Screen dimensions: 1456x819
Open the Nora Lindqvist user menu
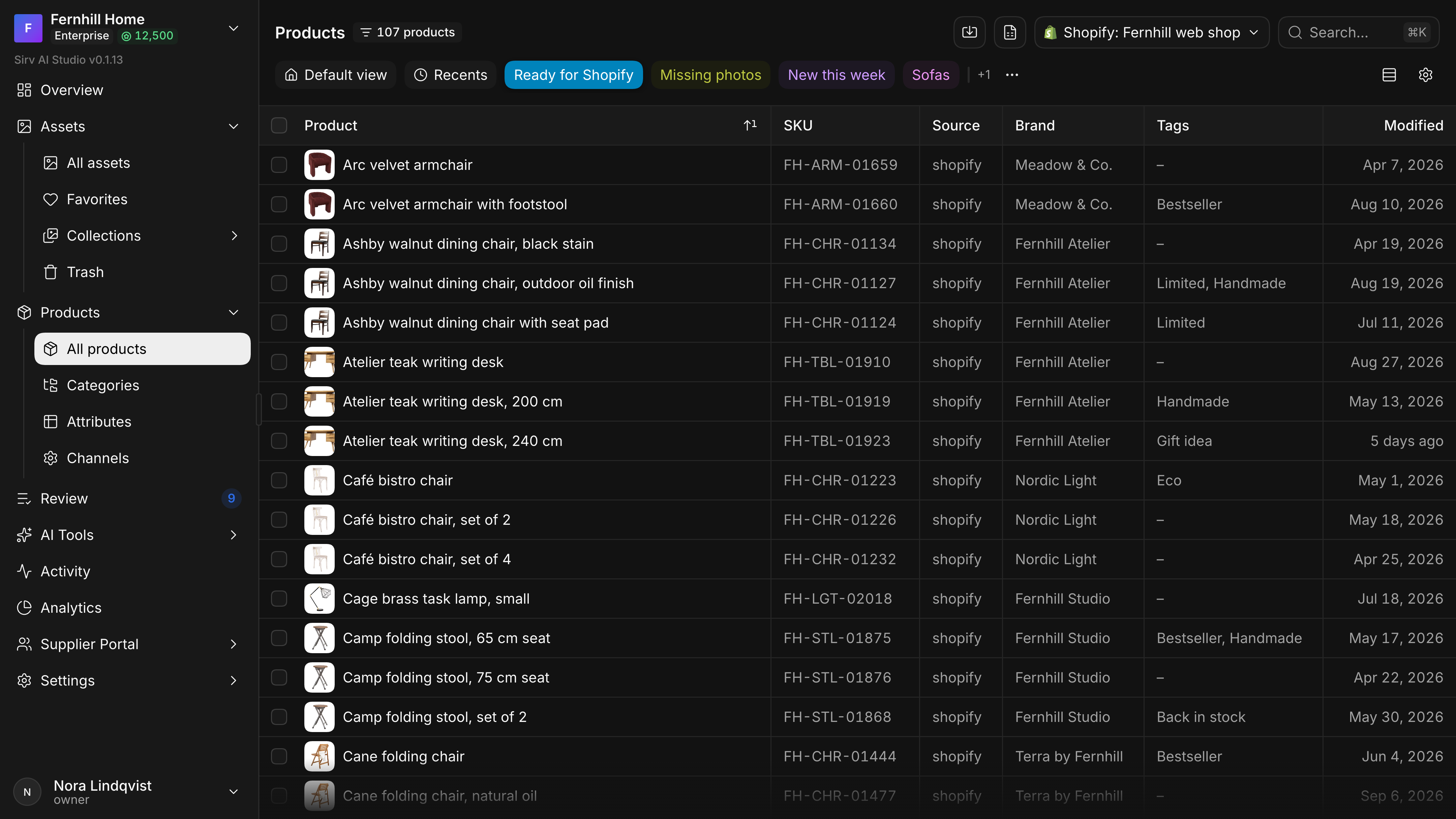pos(129,792)
